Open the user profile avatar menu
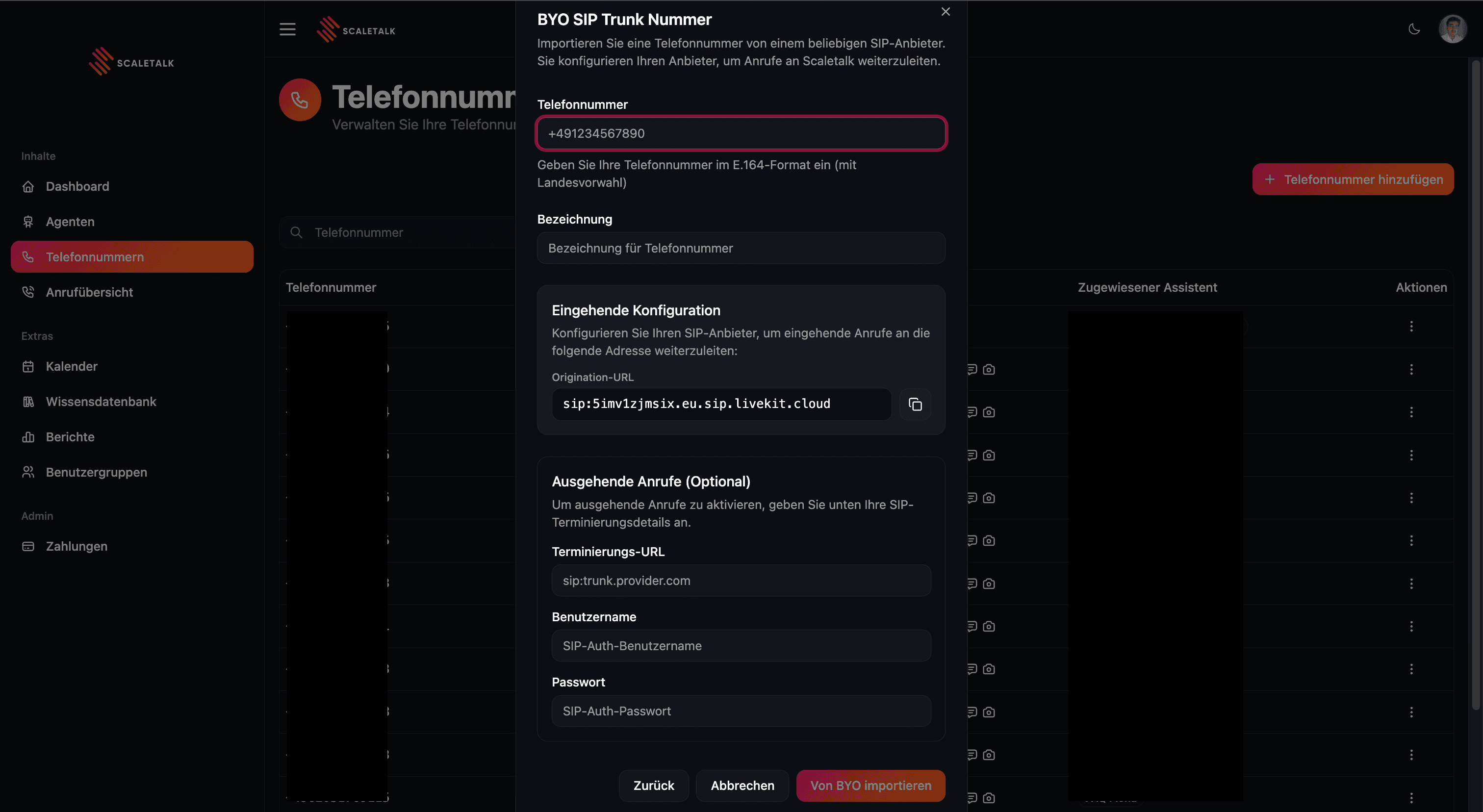 (x=1452, y=29)
